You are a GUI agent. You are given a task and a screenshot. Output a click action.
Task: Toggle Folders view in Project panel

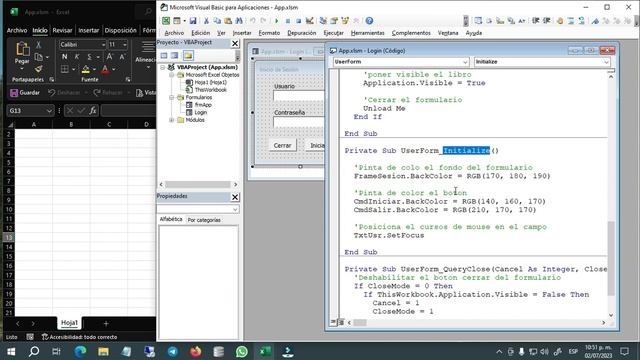tap(188, 56)
